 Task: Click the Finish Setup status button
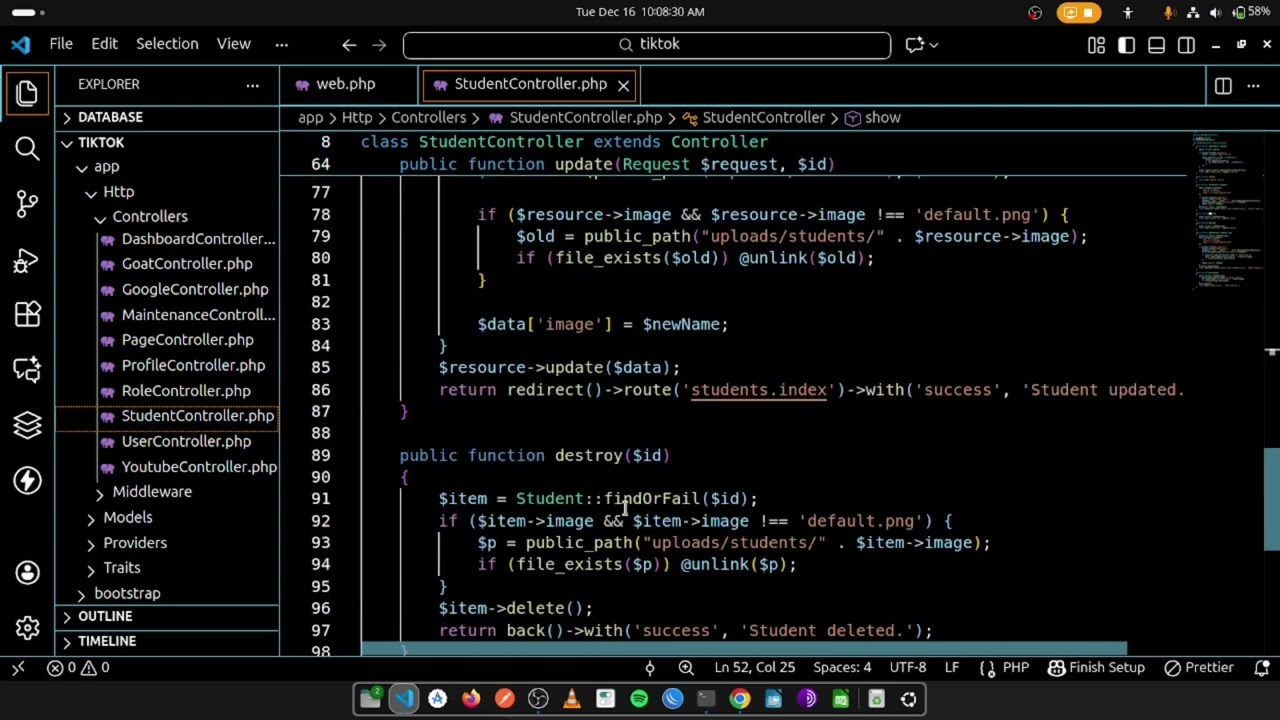click(x=1096, y=668)
